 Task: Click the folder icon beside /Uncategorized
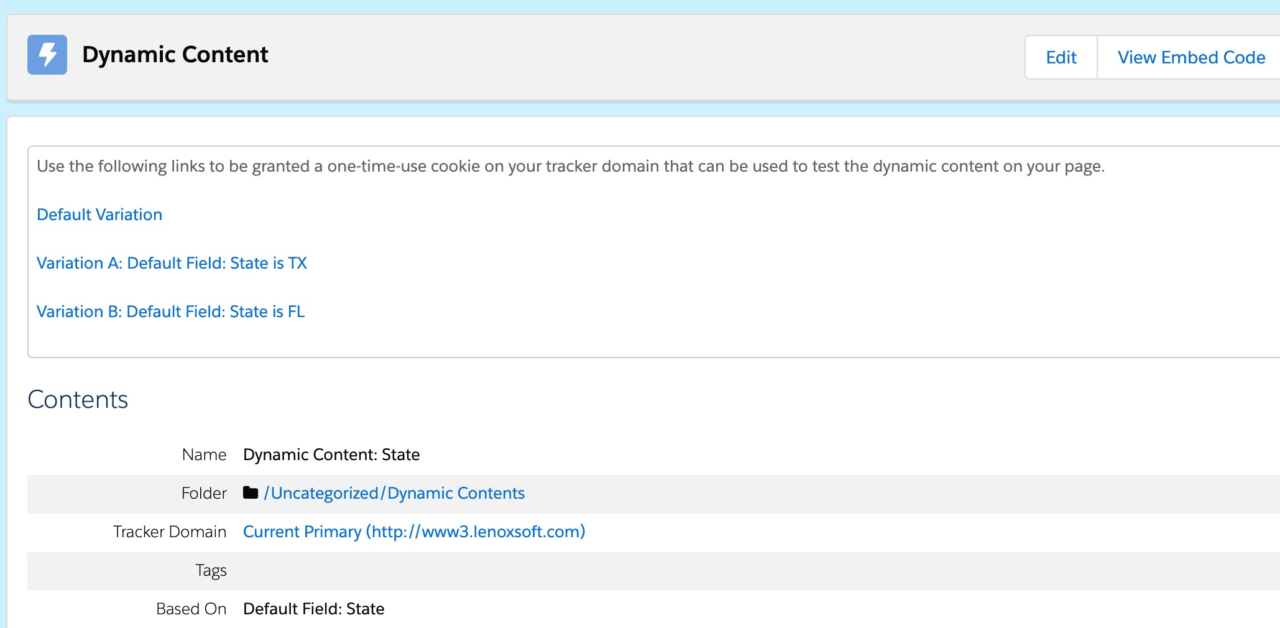[251, 493]
